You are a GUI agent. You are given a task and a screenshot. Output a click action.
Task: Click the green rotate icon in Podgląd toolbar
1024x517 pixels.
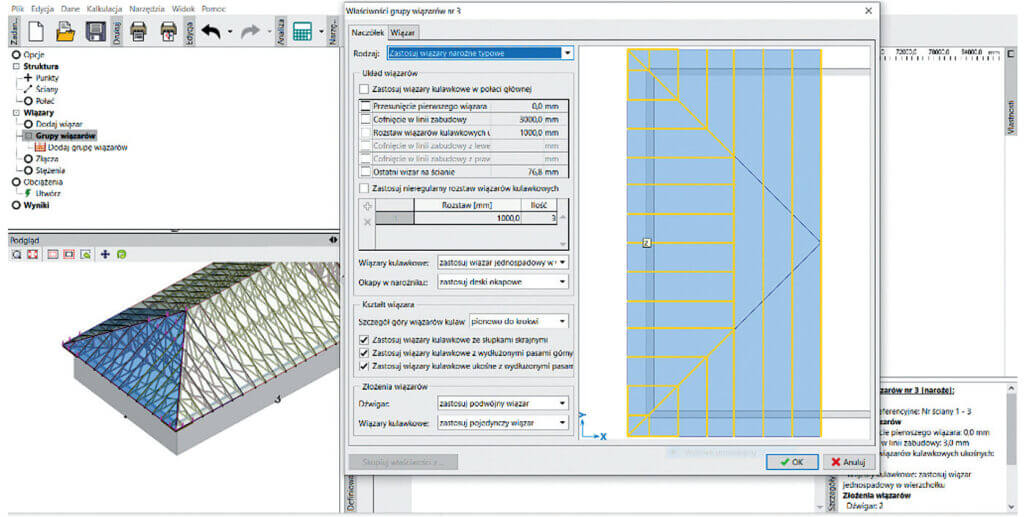coord(121,255)
